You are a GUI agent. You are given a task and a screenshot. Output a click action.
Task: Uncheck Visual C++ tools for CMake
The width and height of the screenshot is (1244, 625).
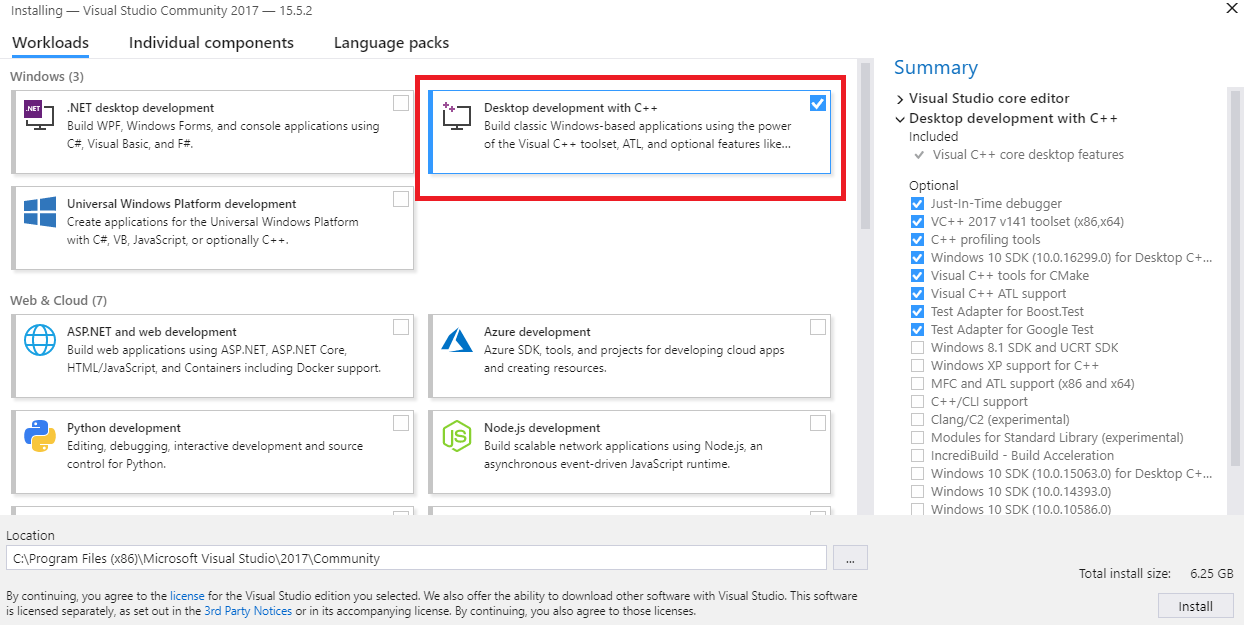click(x=917, y=276)
